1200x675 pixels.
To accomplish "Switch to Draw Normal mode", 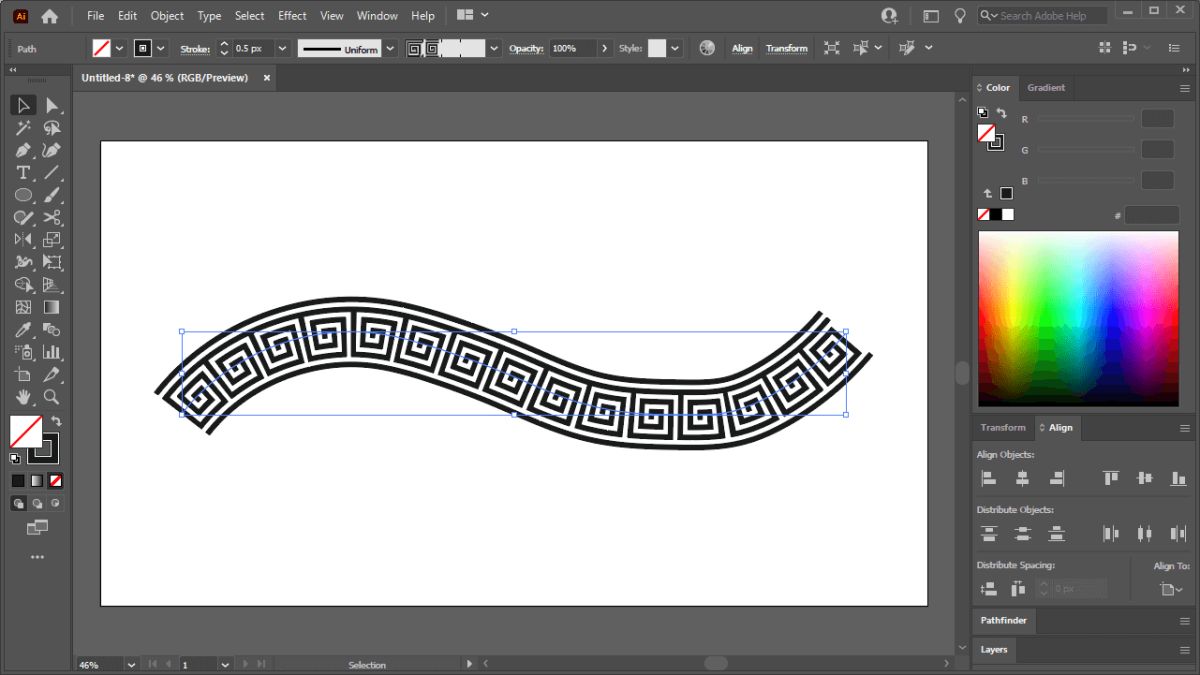I will click(18, 504).
